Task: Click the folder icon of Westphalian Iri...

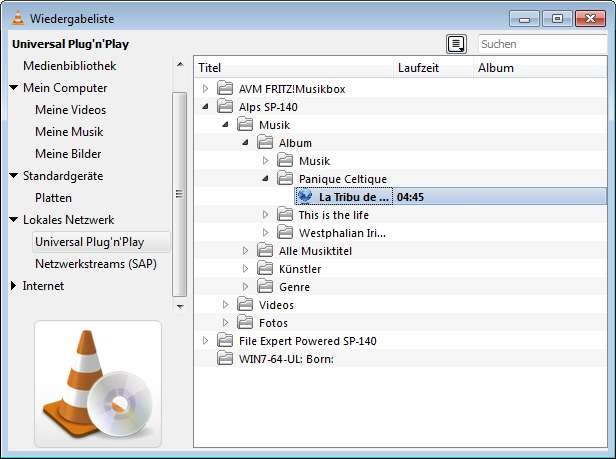Action: (285, 233)
